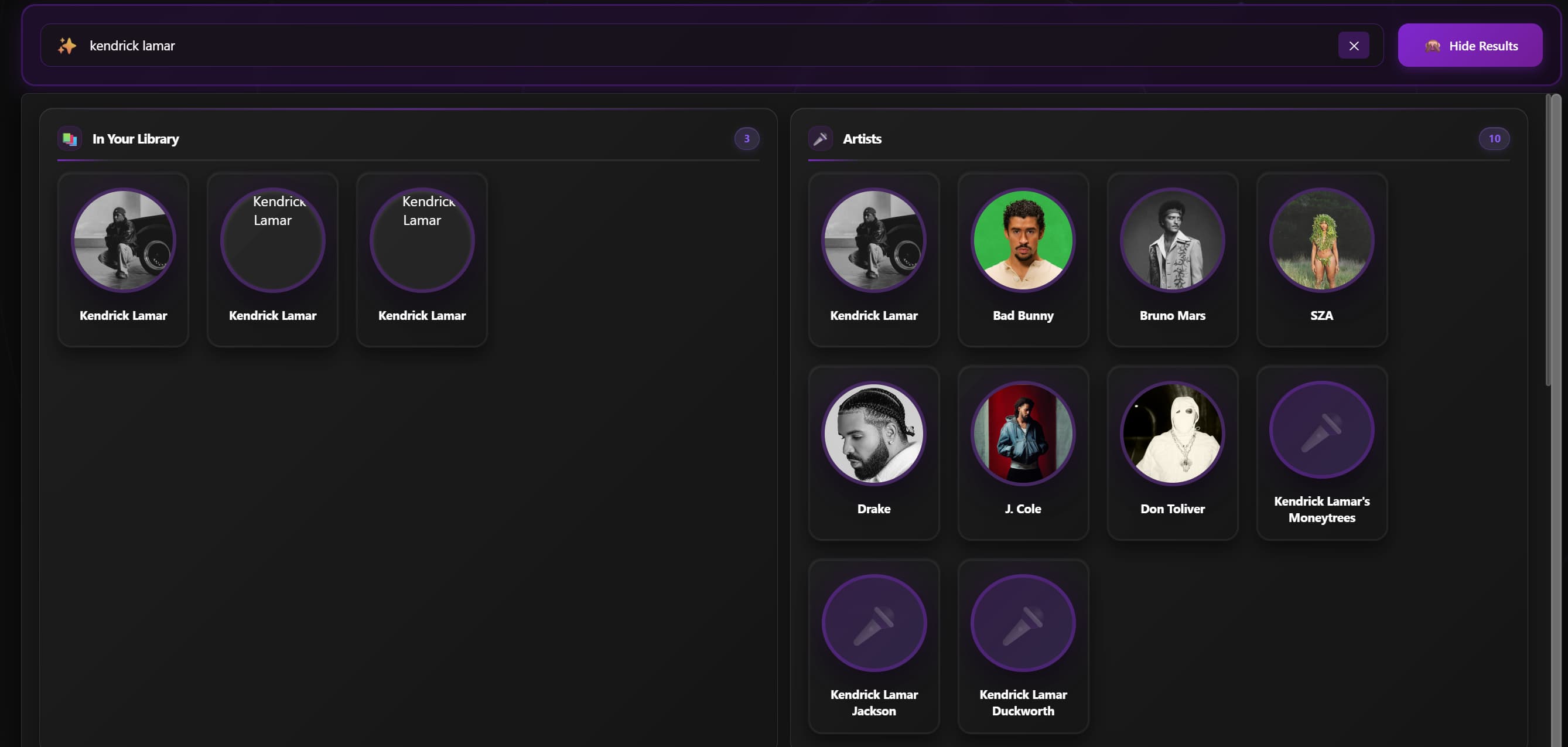Select the SZA artist thumbnail

(1321, 240)
